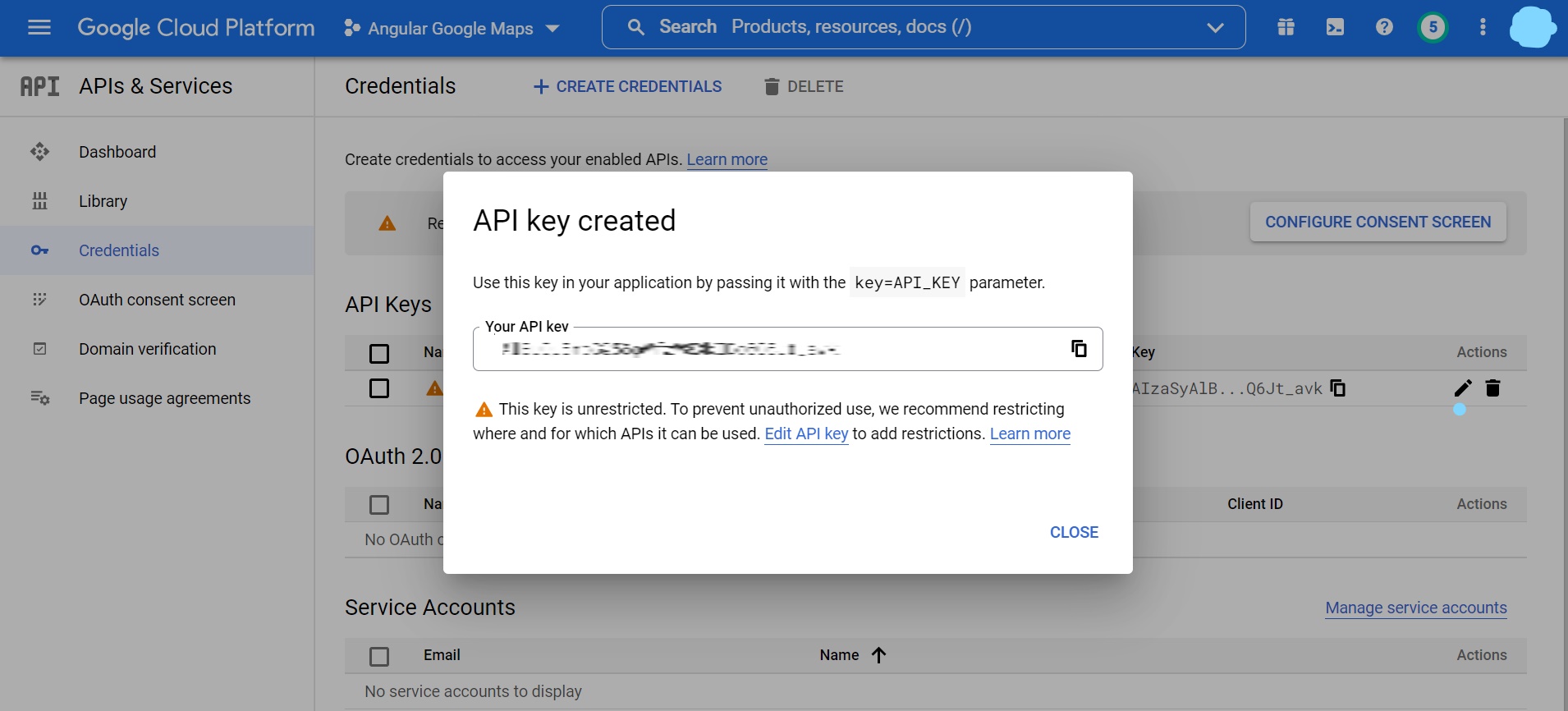Go to OAuth consent screen in sidebar

pyautogui.click(x=157, y=300)
